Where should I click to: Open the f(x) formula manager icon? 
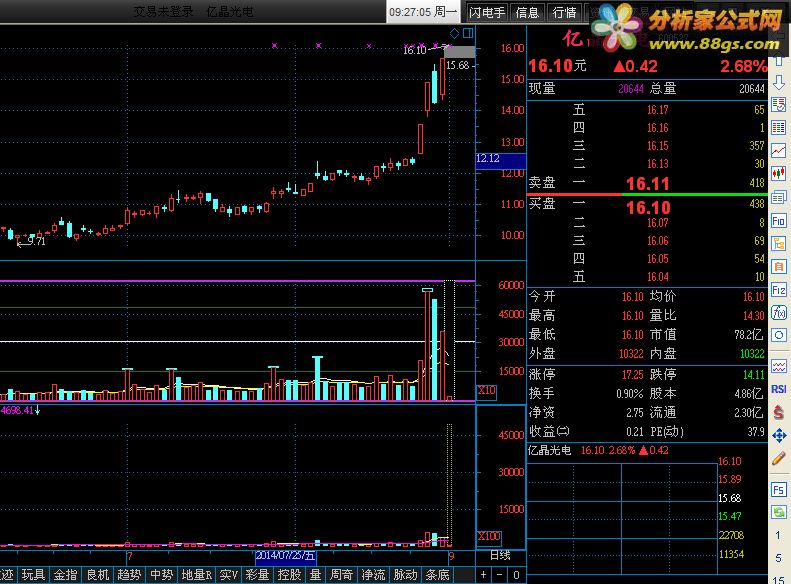coord(779,313)
